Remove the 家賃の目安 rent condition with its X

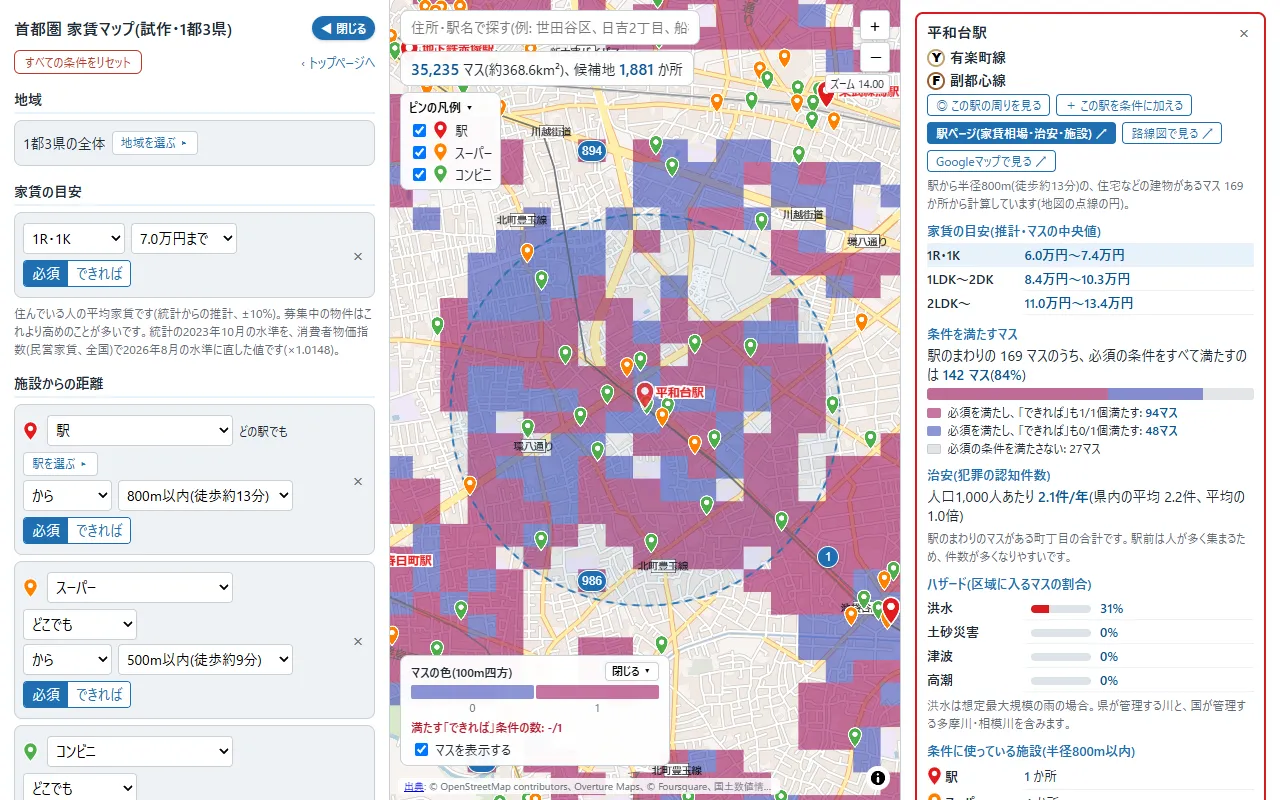(x=358, y=256)
